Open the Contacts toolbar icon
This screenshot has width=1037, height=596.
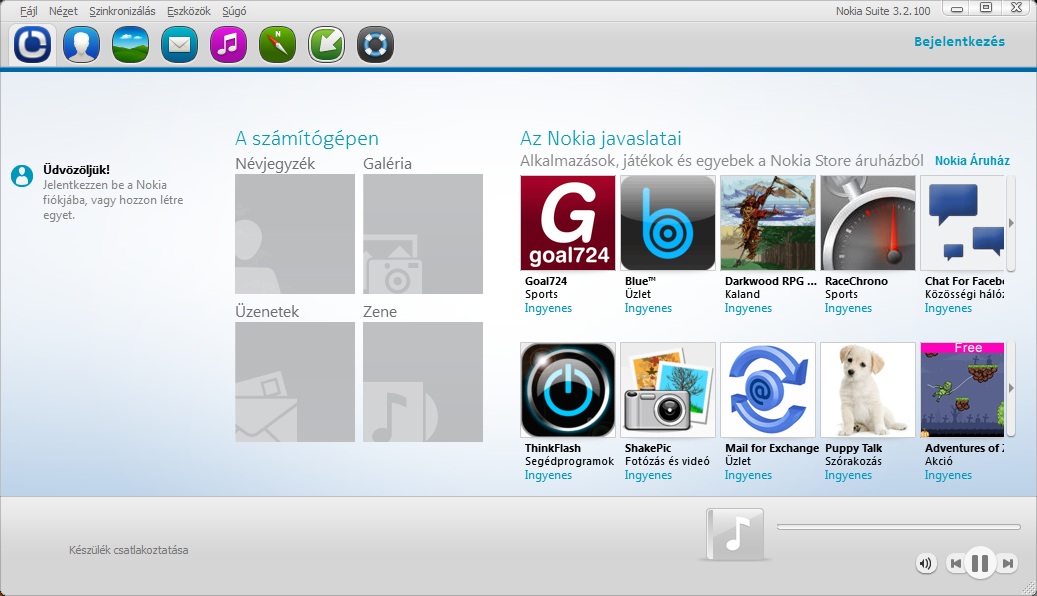pyautogui.click(x=81, y=44)
